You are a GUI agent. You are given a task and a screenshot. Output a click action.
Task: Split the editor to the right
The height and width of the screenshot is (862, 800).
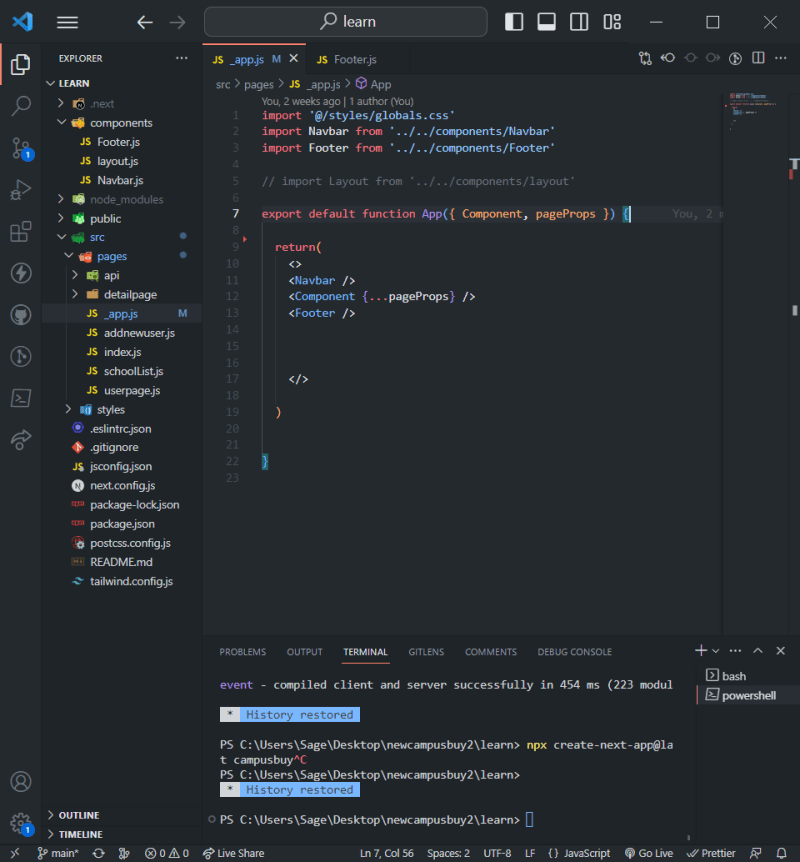(758, 58)
